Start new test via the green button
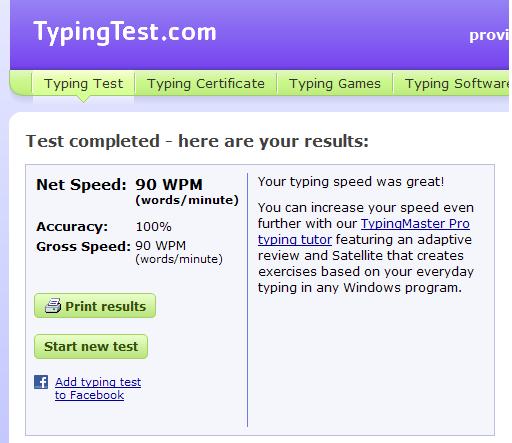This screenshot has width=512, height=443. coord(91,346)
